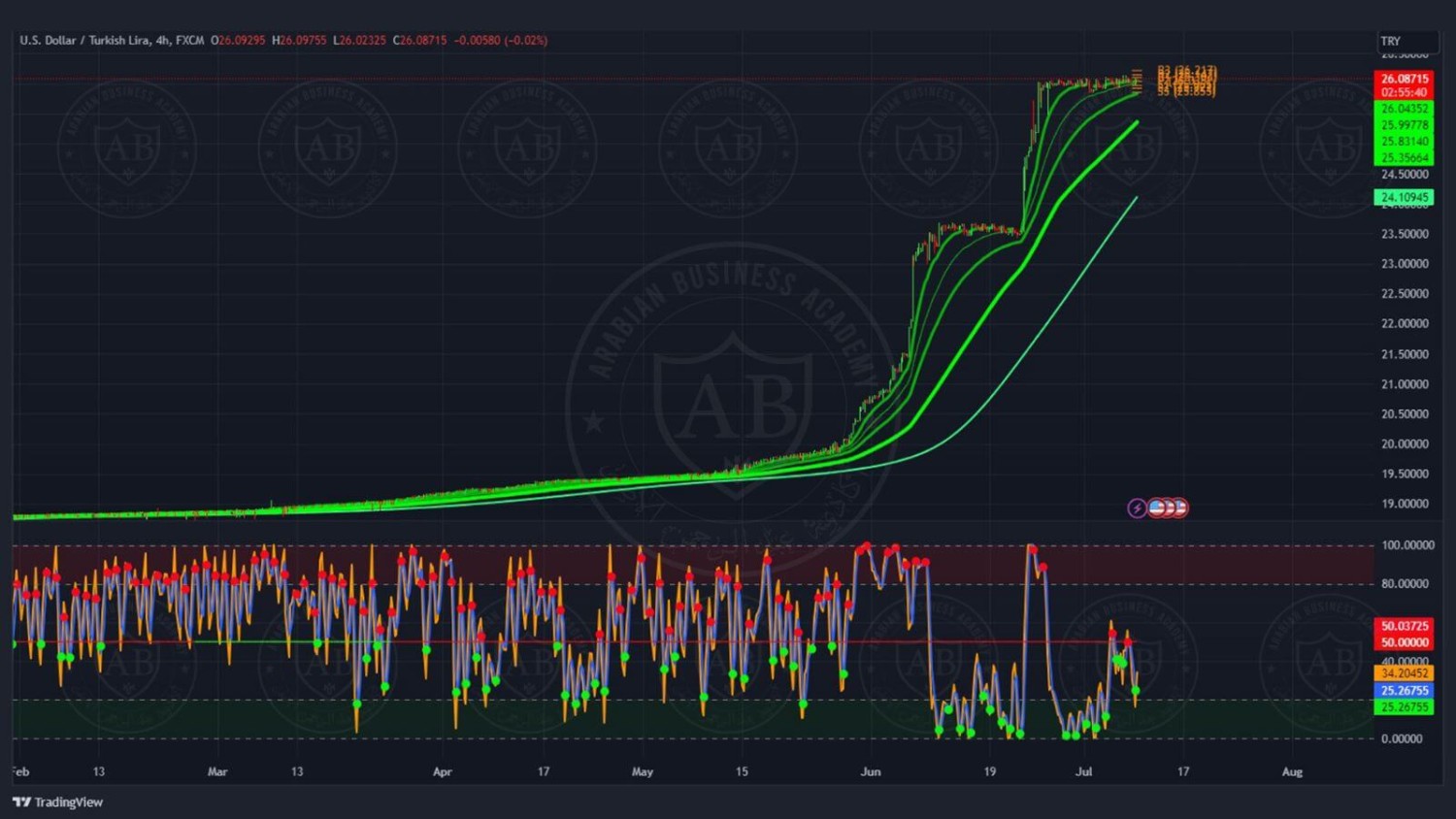Click the change value -0.00580 (-0.02%)
The width and height of the screenshot is (1456, 819).
(x=501, y=41)
